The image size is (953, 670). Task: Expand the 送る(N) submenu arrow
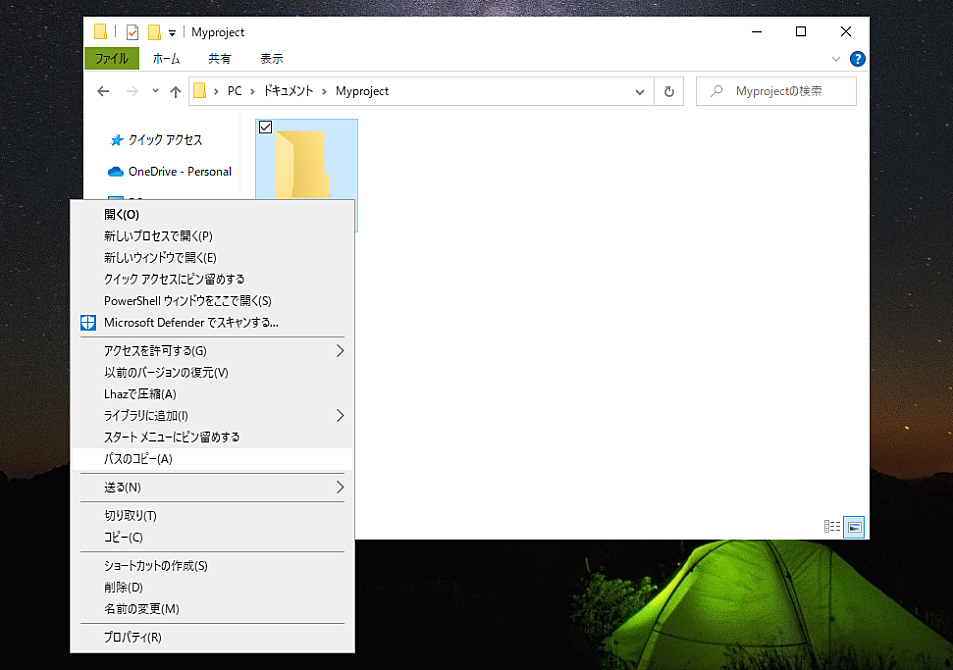[339, 487]
